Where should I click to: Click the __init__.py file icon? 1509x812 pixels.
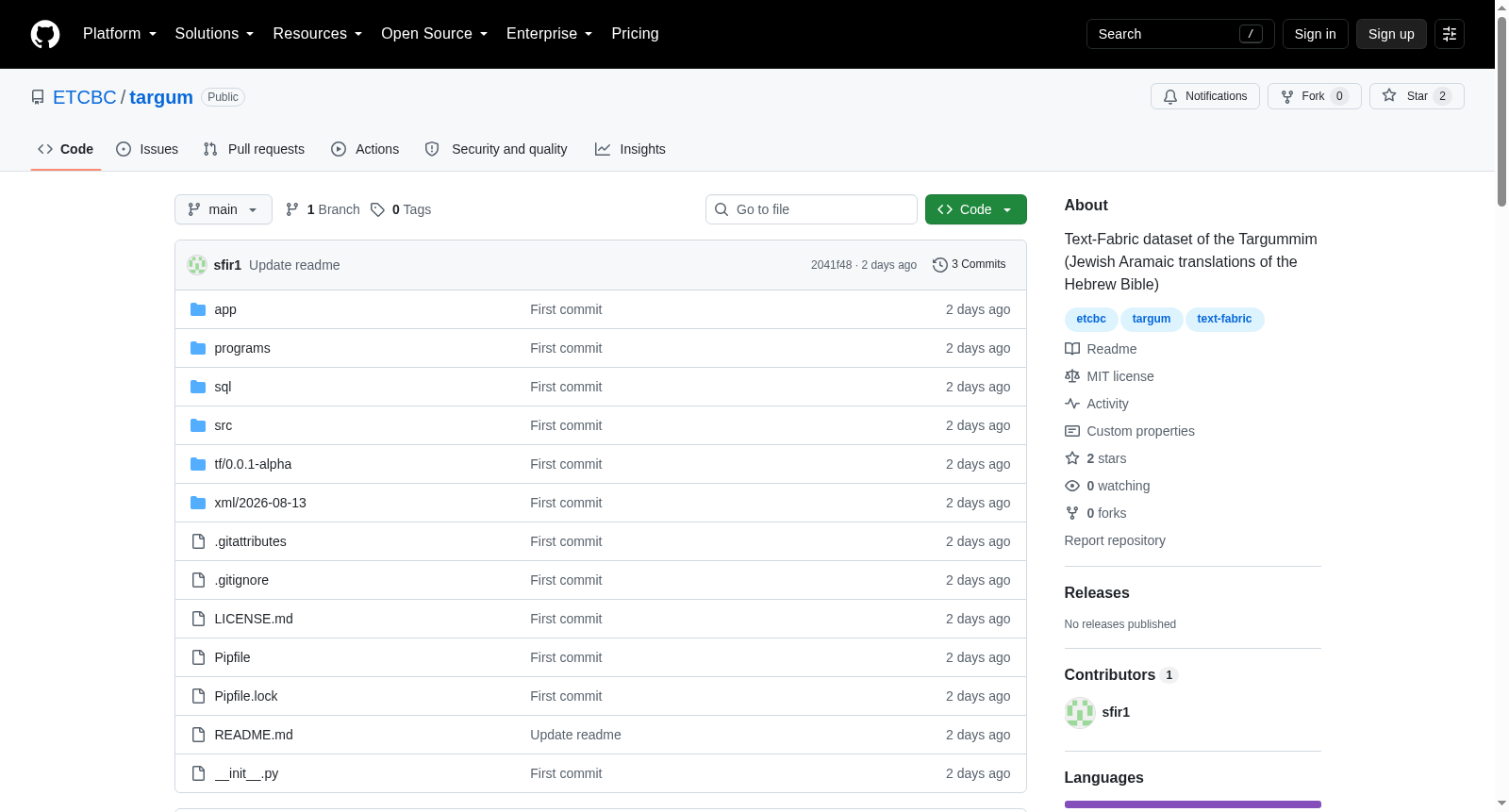(198, 773)
